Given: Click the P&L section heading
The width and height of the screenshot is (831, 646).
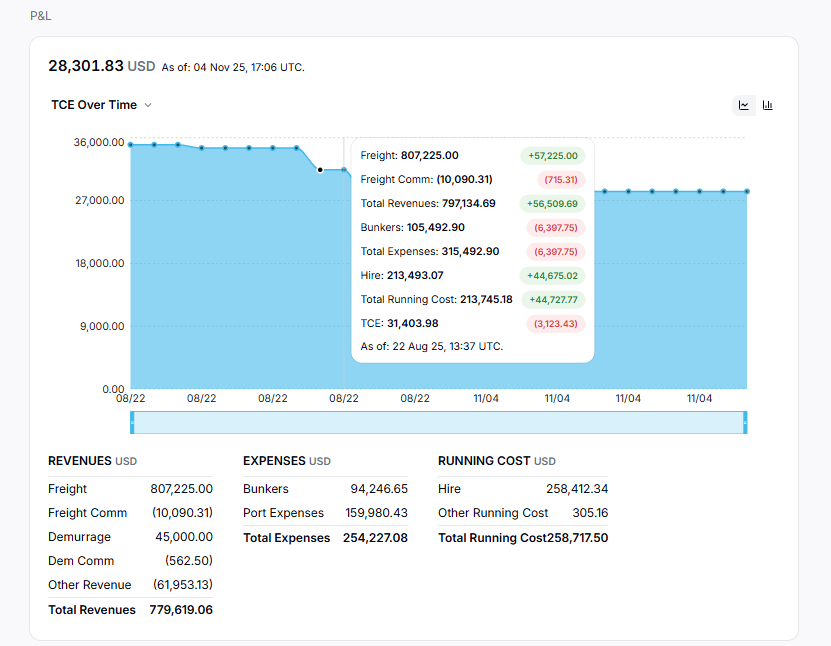Looking at the screenshot, I should click(x=41, y=16).
